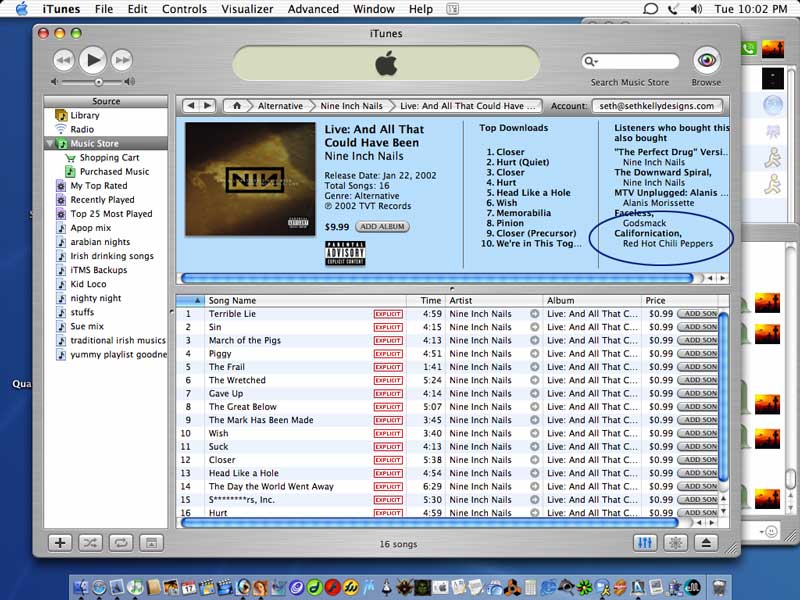This screenshot has width=800, height=600.
Task: Click the menu bar phone icon
Action: click(673, 9)
